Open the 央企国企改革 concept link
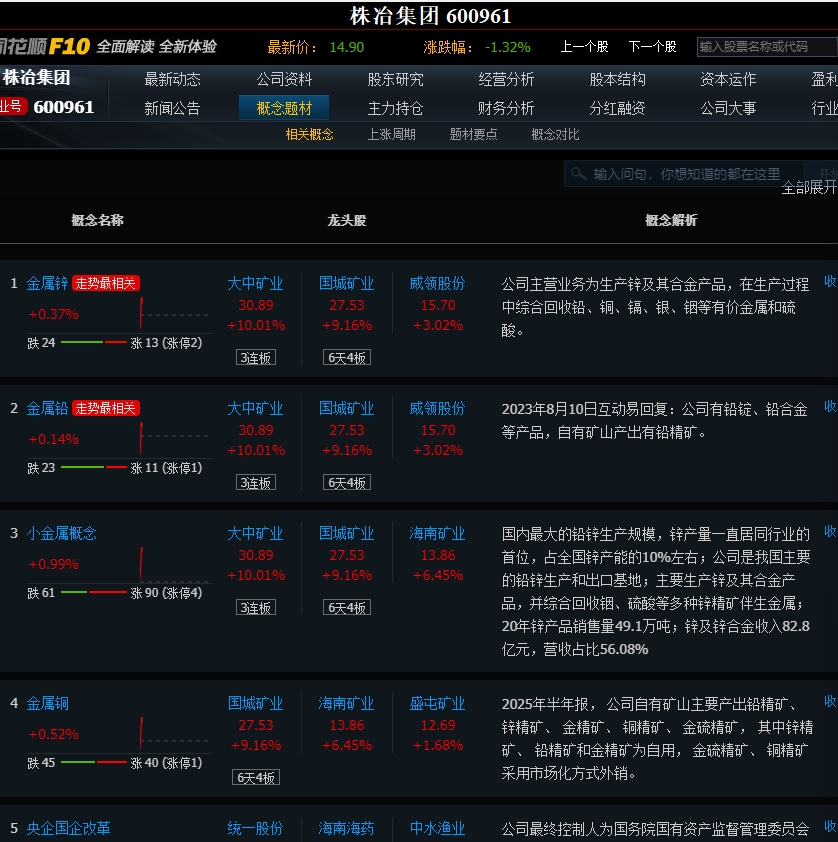The image size is (838, 842). 69,828
